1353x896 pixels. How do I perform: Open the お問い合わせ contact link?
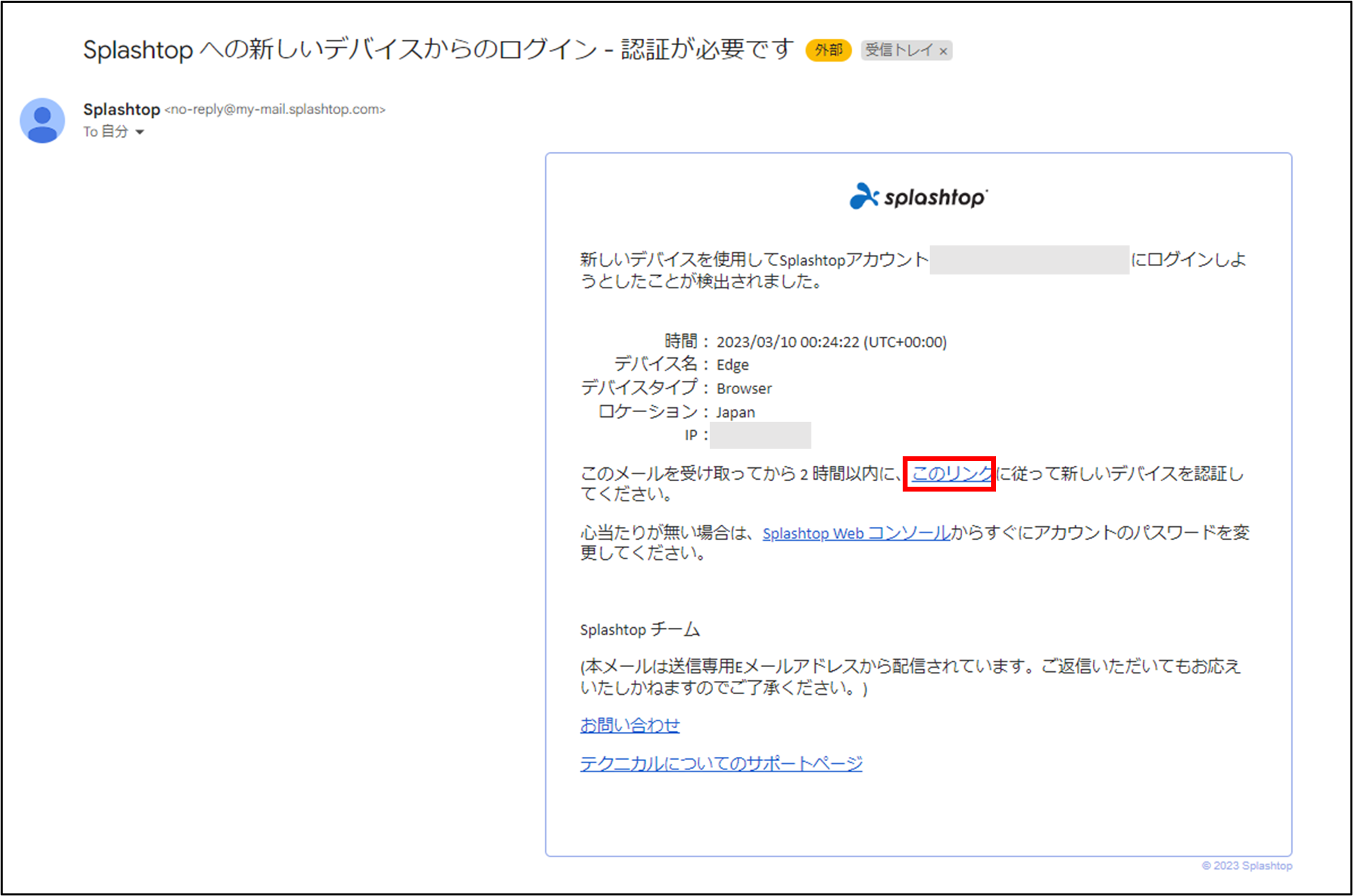click(629, 725)
